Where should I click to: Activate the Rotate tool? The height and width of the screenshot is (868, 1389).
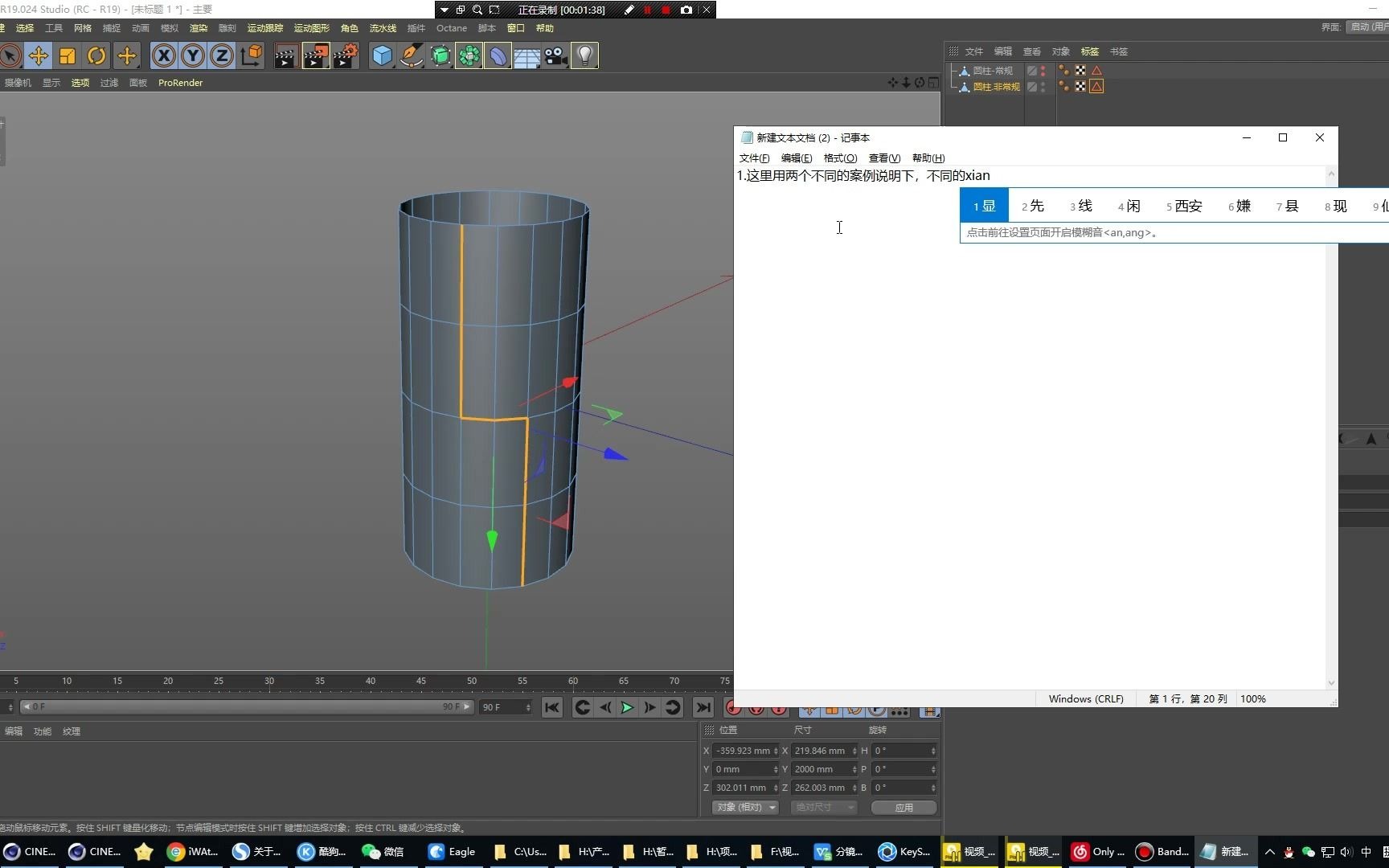[96, 55]
